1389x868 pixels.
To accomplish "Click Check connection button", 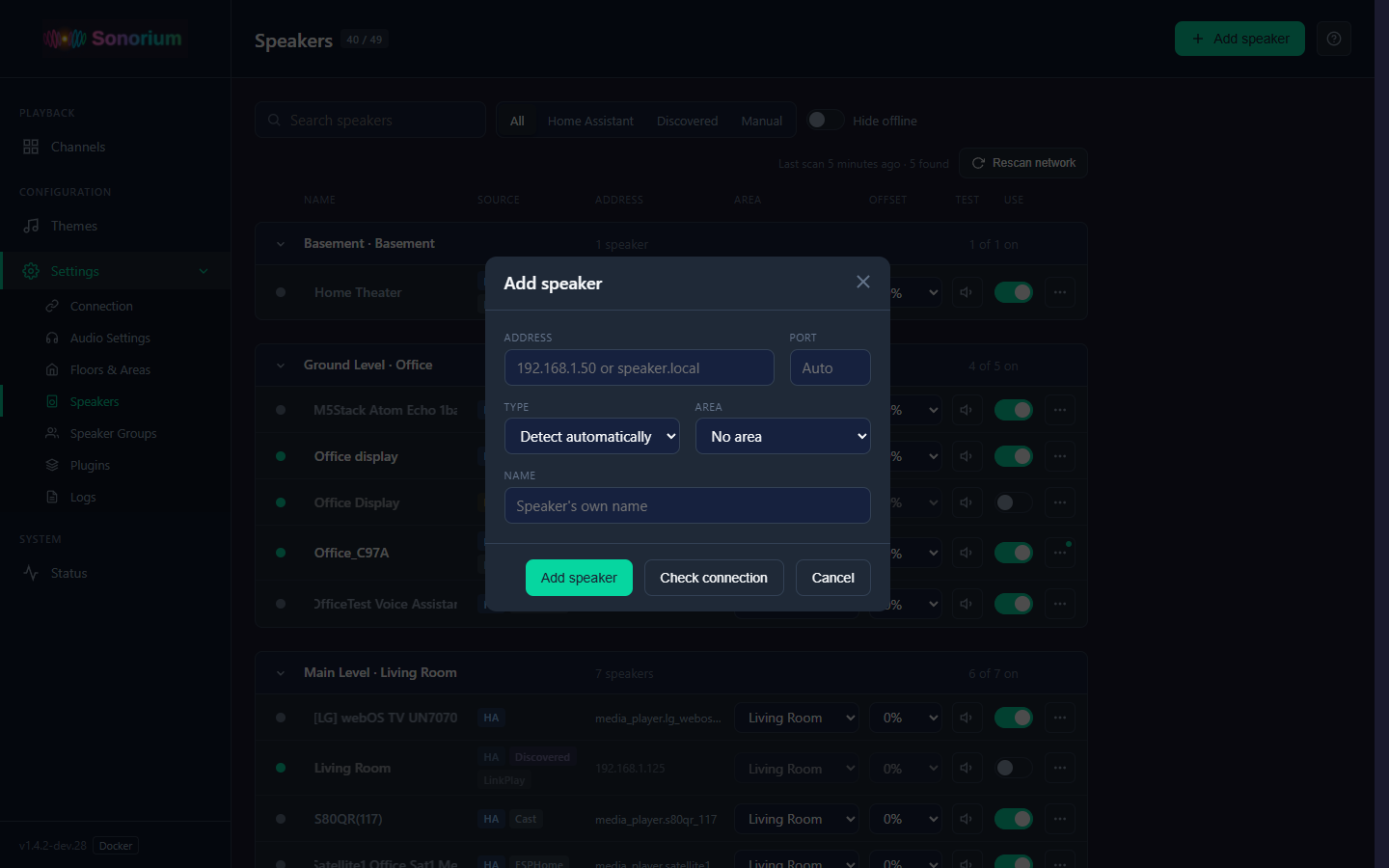I will pos(714,578).
